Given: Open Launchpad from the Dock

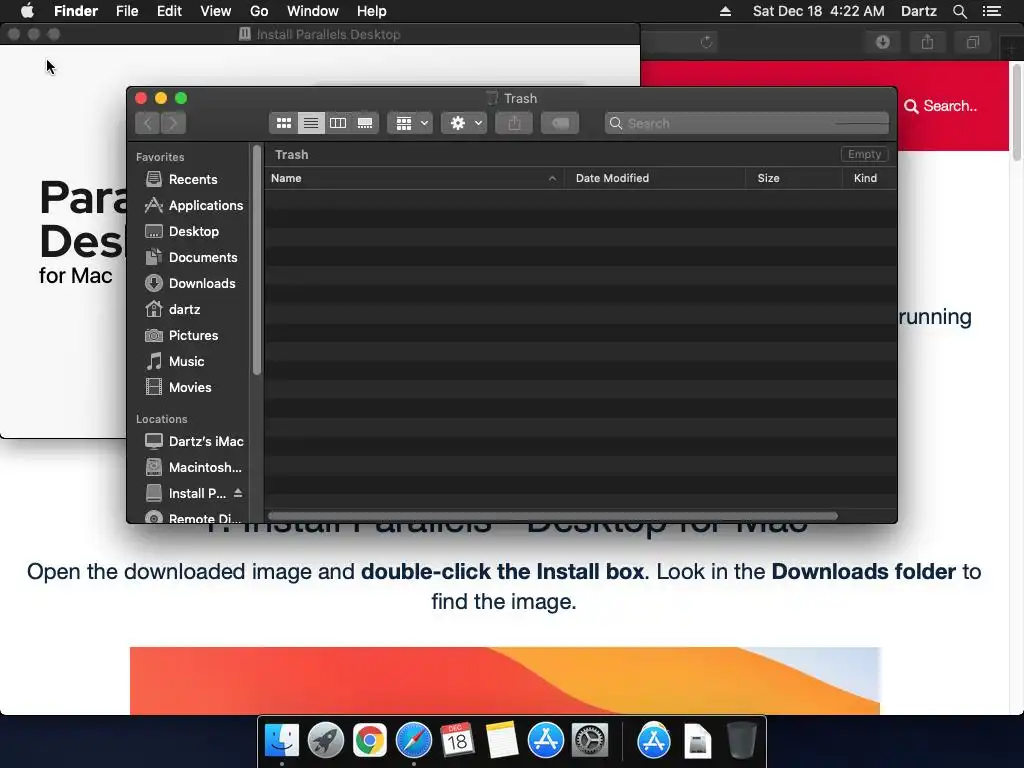Looking at the screenshot, I should click(325, 741).
